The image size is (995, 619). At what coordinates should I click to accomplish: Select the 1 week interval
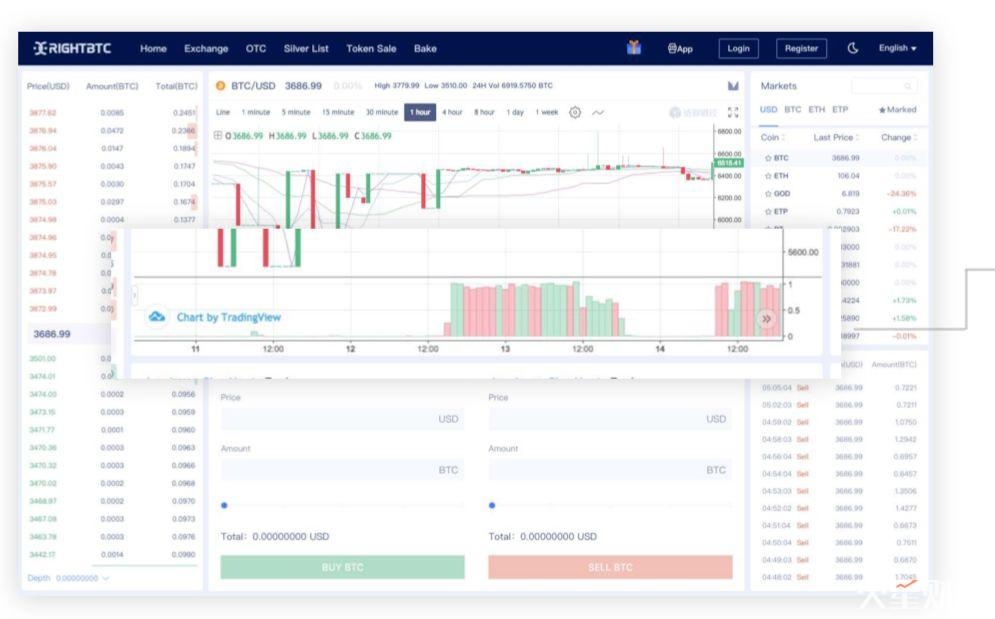point(546,112)
